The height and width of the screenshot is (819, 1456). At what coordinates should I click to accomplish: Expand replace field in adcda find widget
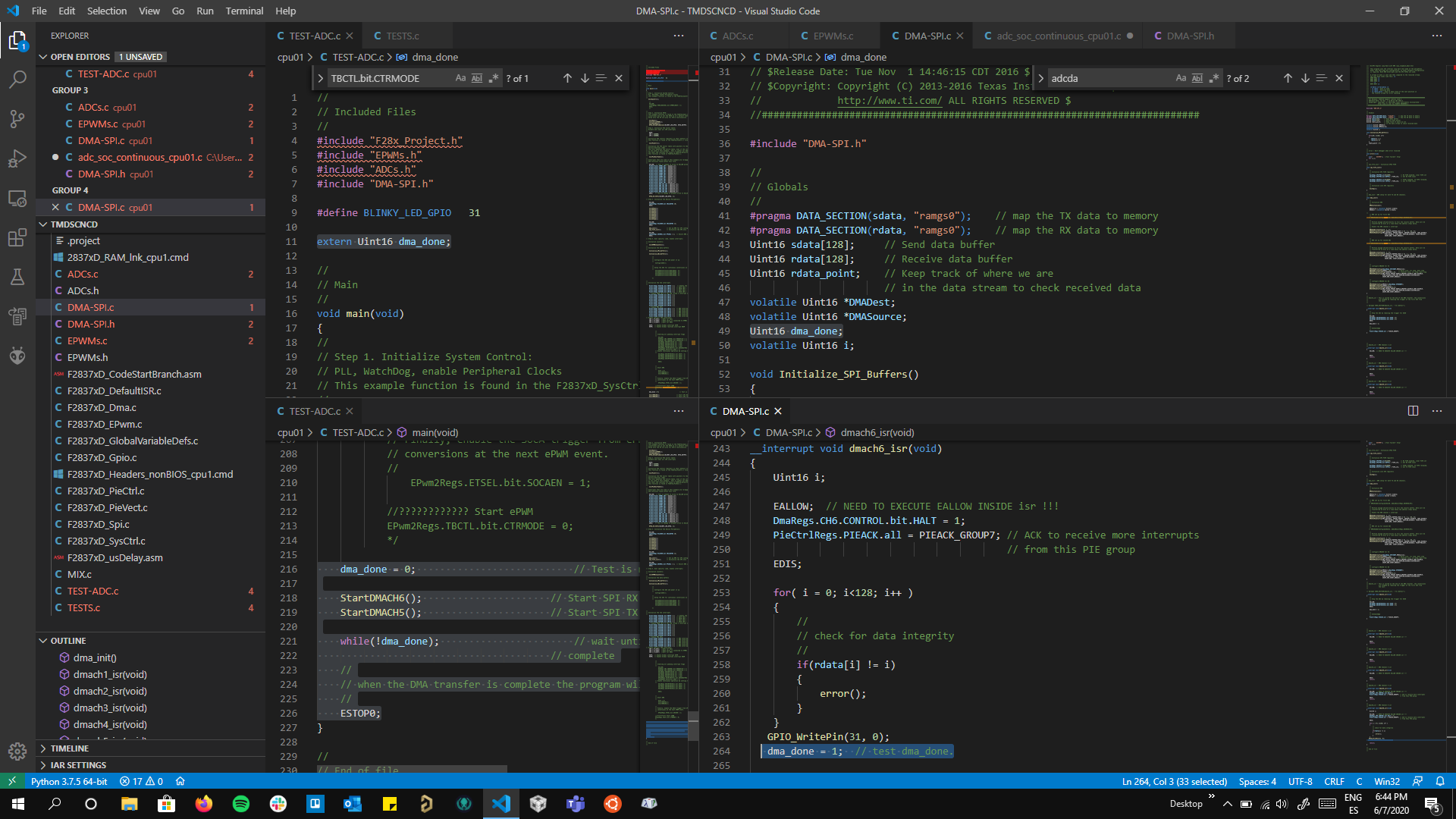pos(1041,78)
